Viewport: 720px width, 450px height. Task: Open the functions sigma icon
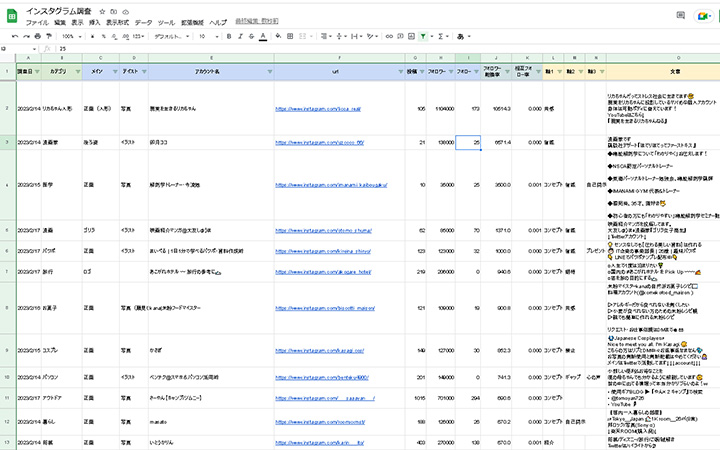[x=441, y=36]
